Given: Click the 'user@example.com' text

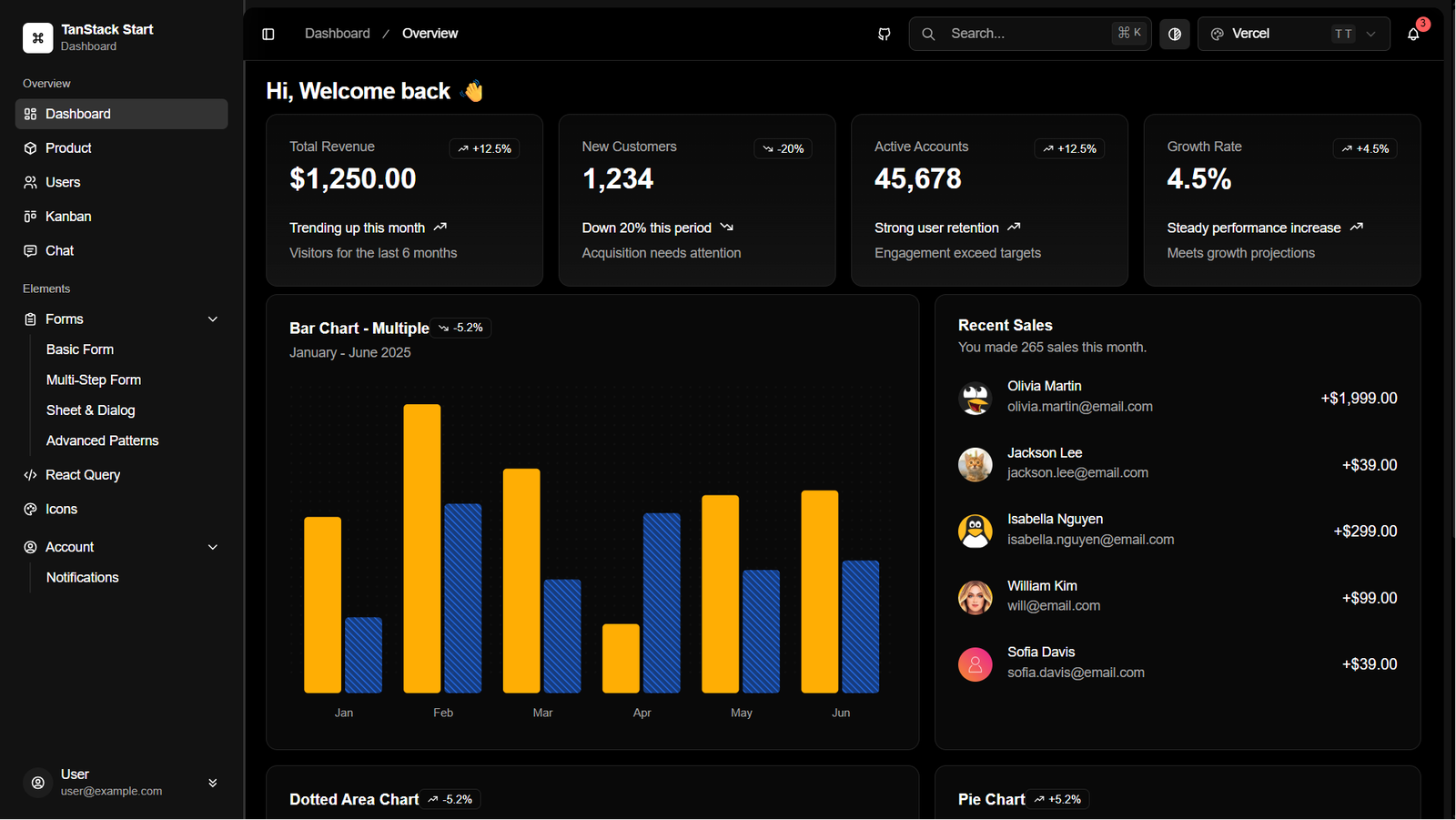Looking at the screenshot, I should 111,791.
